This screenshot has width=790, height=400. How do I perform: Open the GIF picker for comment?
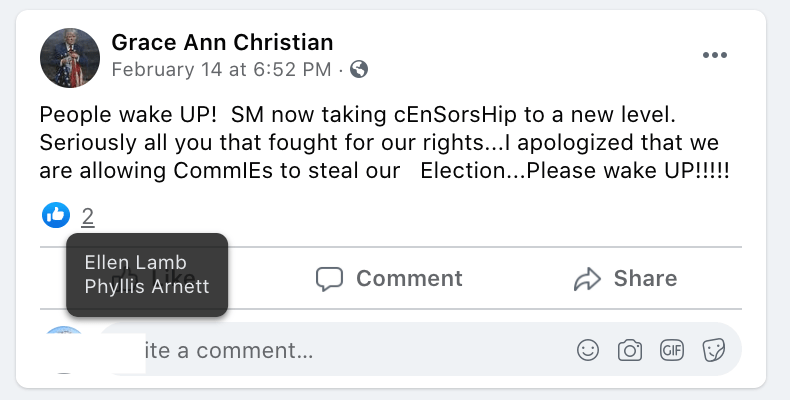pyautogui.click(x=671, y=350)
